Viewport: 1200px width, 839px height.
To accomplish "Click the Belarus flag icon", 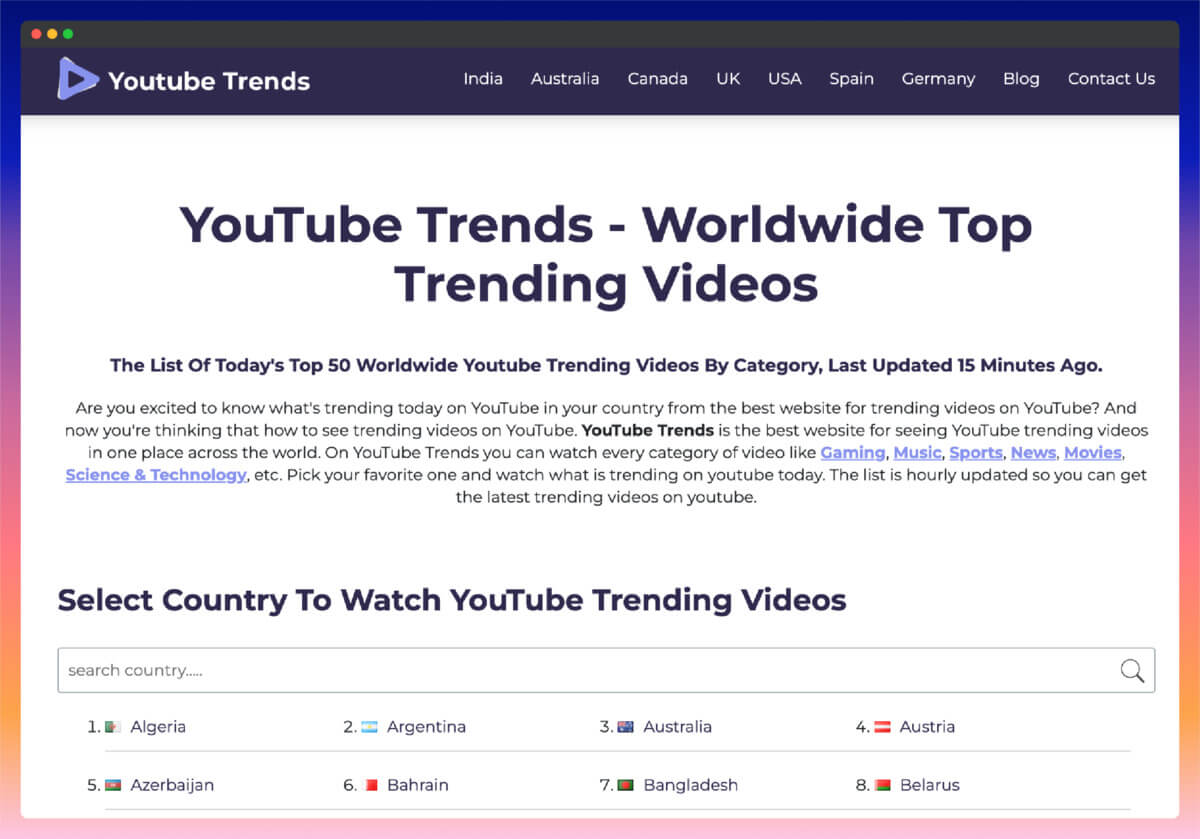I will (880, 785).
